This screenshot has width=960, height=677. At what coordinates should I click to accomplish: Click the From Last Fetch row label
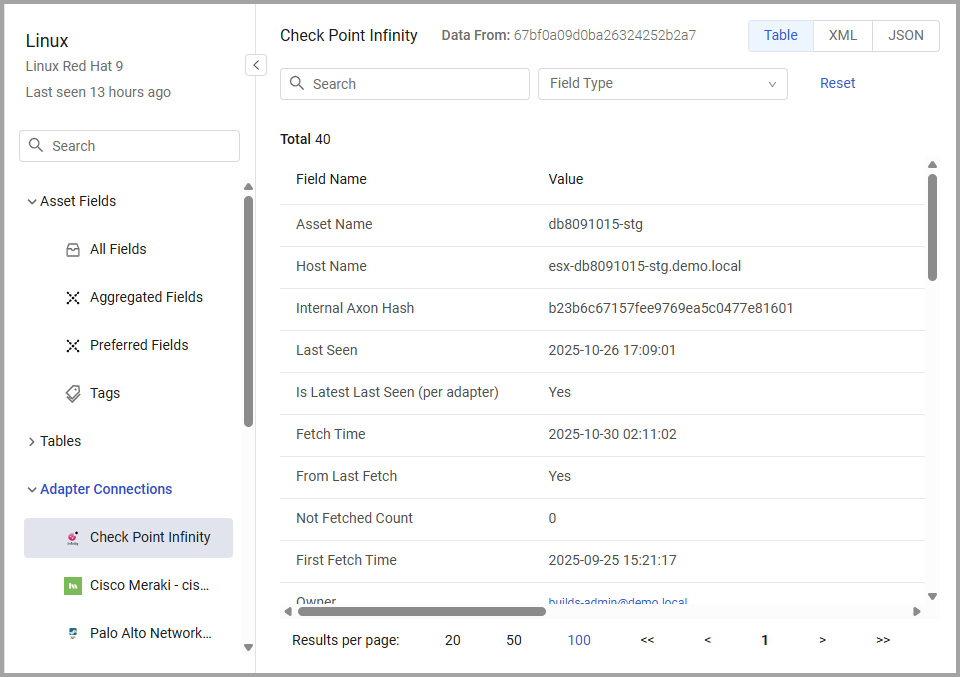click(346, 476)
